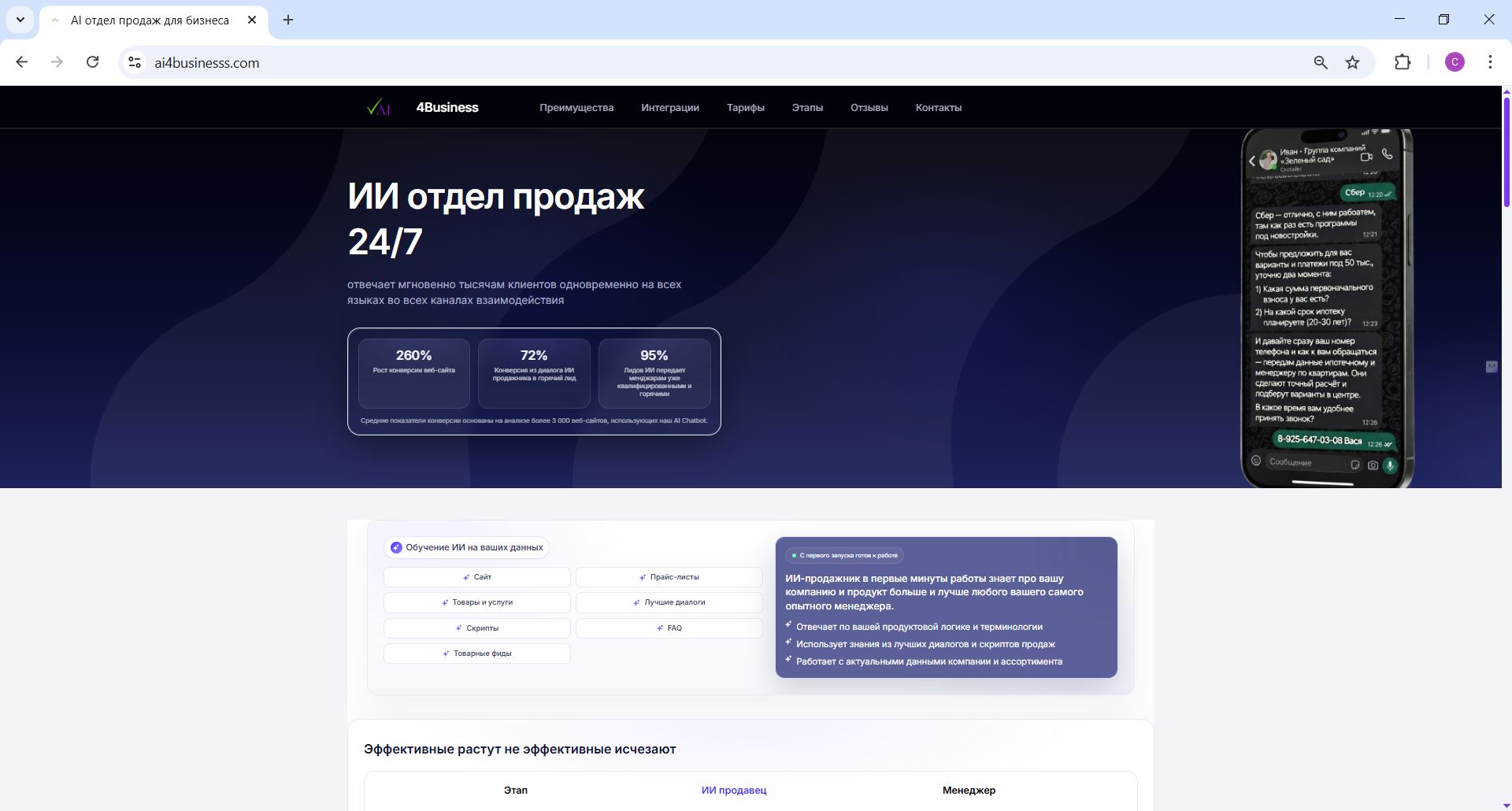Start a video call in the WhatsApp chat header
The height and width of the screenshot is (811, 1512).
tap(1366, 157)
